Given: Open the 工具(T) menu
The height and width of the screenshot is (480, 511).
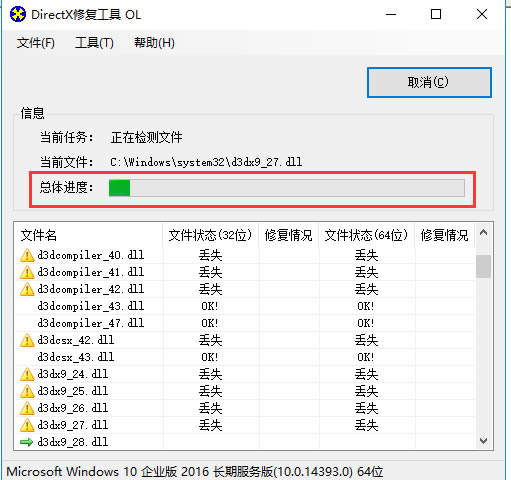Looking at the screenshot, I should [x=94, y=43].
